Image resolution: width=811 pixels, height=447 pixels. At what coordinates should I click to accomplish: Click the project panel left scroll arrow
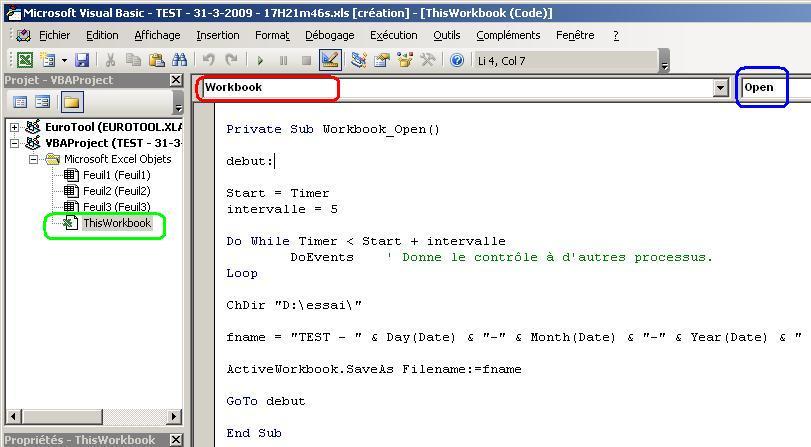coord(13,416)
